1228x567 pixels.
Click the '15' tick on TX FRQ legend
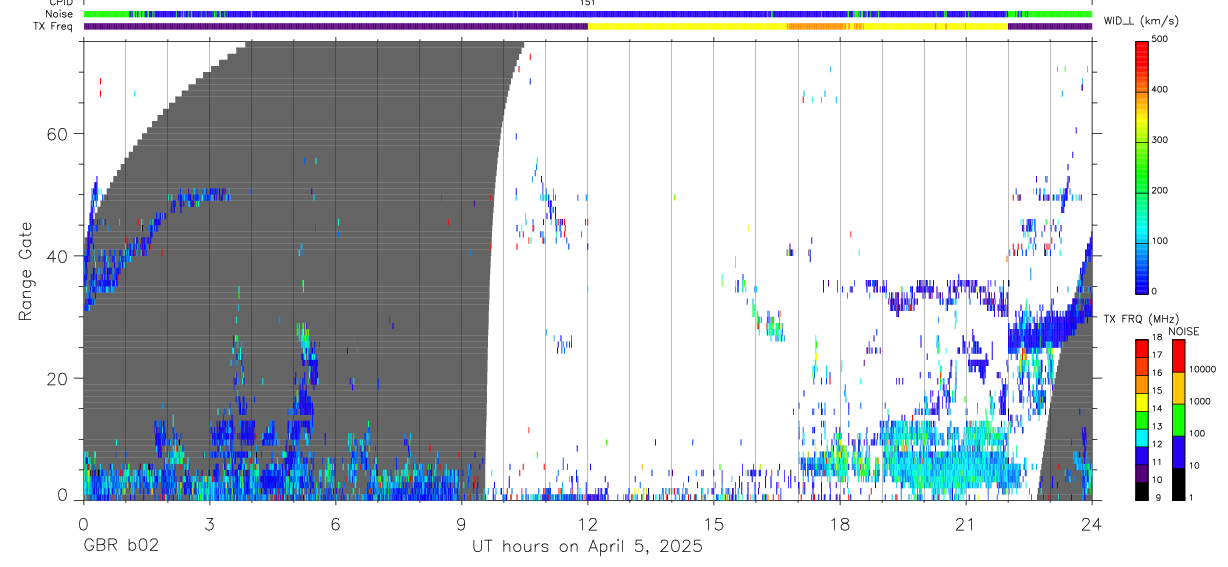[1157, 391]
